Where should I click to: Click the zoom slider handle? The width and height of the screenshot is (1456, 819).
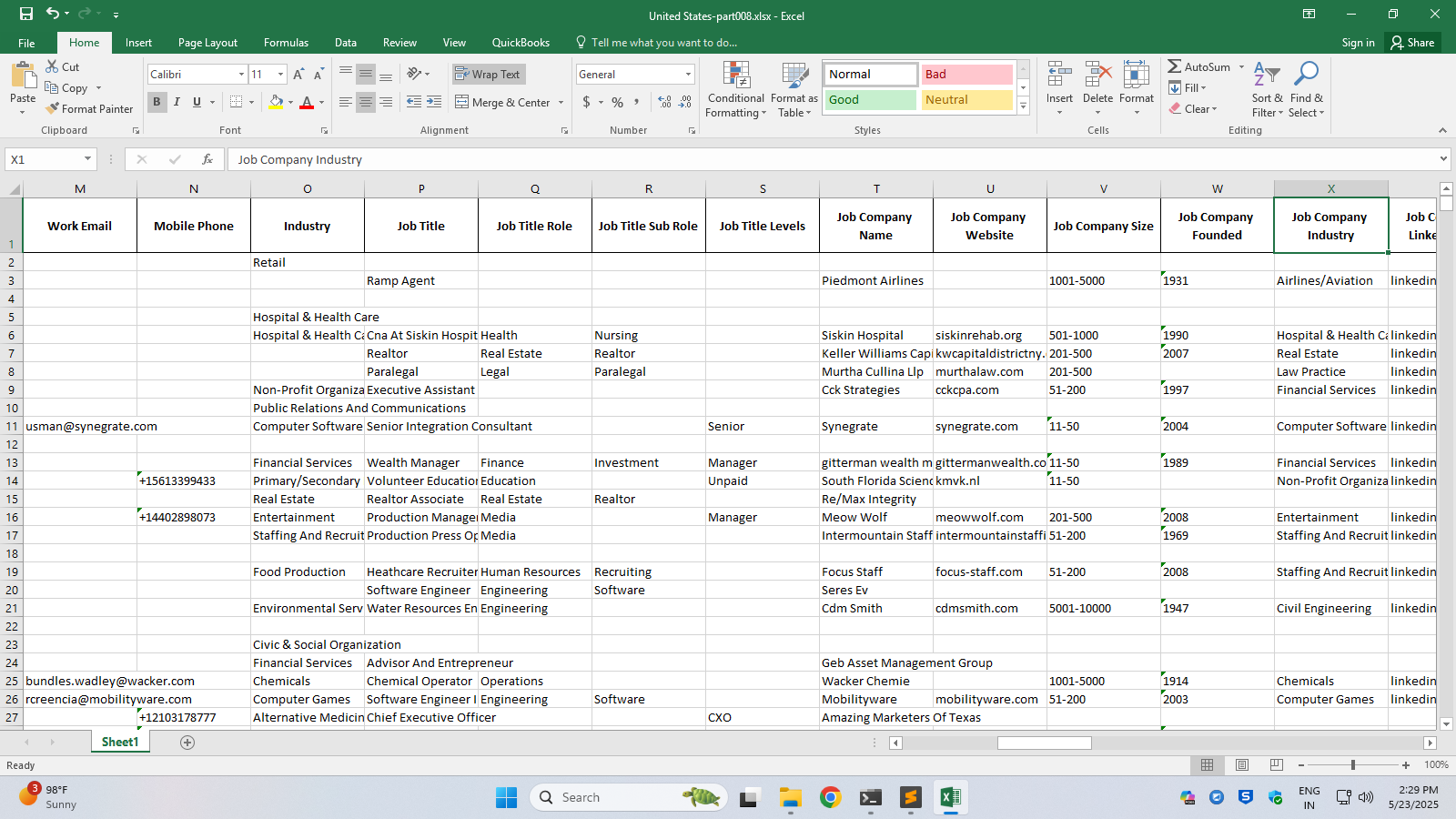[1353, 765]
